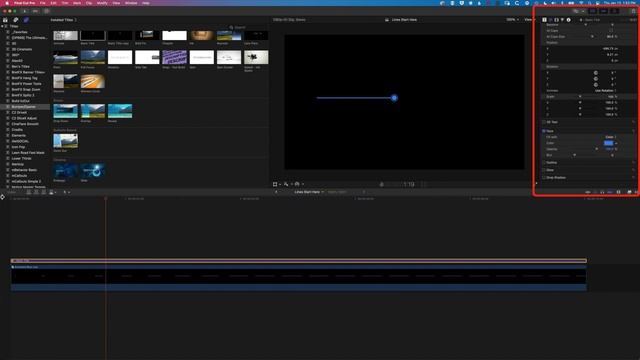Adjust the Opacity slider handle
Screen dimensions: 640x360
click(597, 149)
